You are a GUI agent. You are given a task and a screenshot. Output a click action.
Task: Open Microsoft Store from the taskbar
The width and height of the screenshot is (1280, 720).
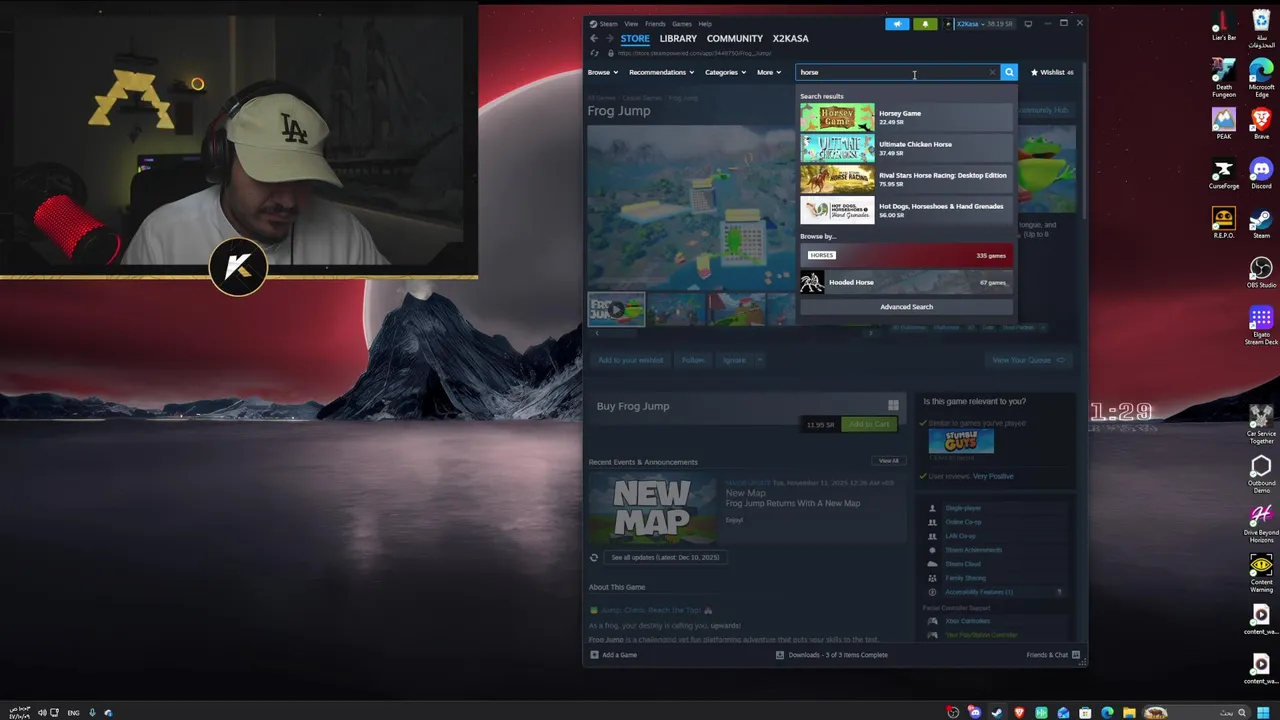tap(1085, 713)
